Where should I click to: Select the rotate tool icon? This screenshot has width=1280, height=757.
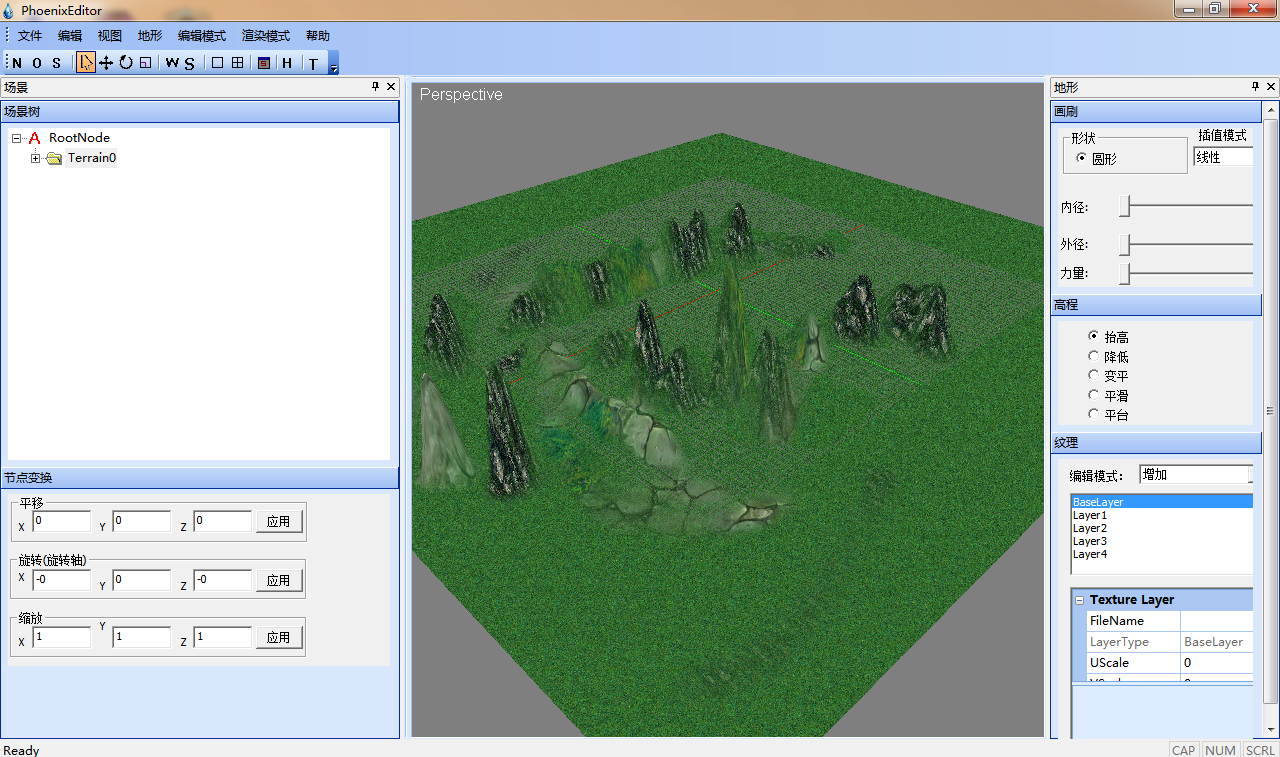click(x=126, y=63)
